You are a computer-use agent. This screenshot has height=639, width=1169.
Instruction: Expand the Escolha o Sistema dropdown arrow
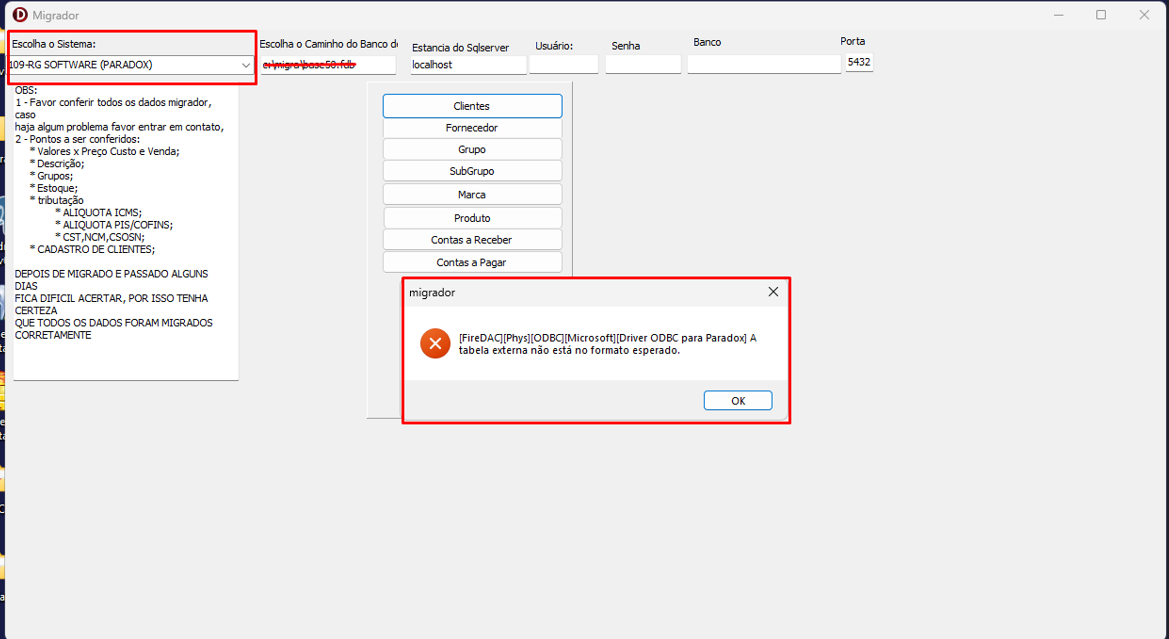pyautogui.click(x=246, y=65)
